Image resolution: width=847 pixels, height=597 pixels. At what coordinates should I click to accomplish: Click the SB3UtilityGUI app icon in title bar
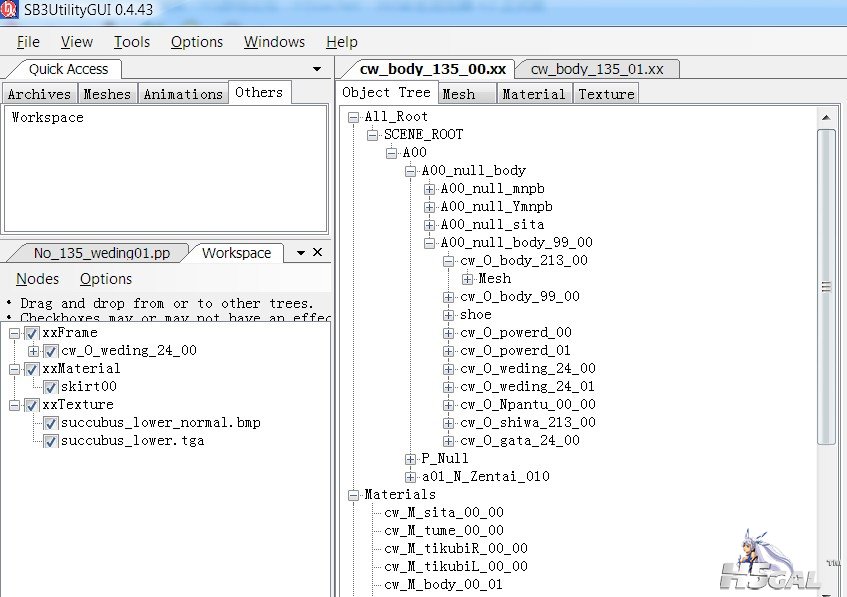coord(11,12)
